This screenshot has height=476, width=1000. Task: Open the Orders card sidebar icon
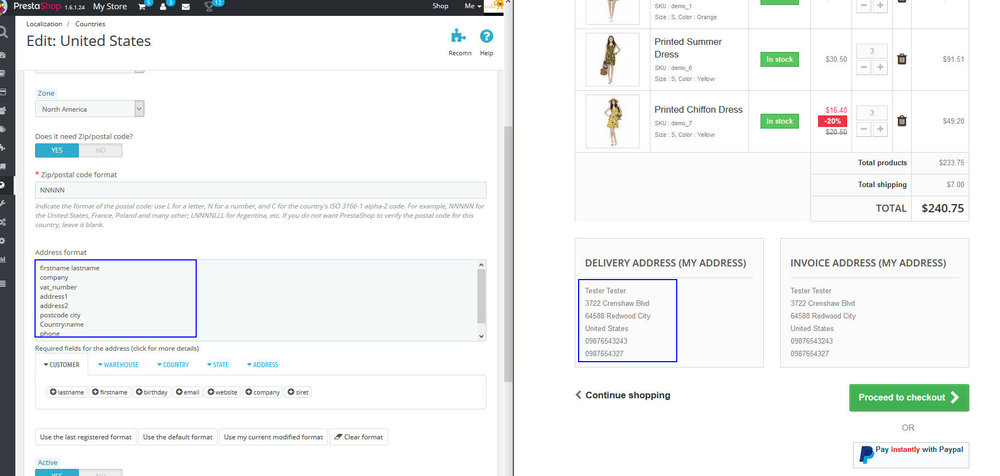tap(3, 92)
